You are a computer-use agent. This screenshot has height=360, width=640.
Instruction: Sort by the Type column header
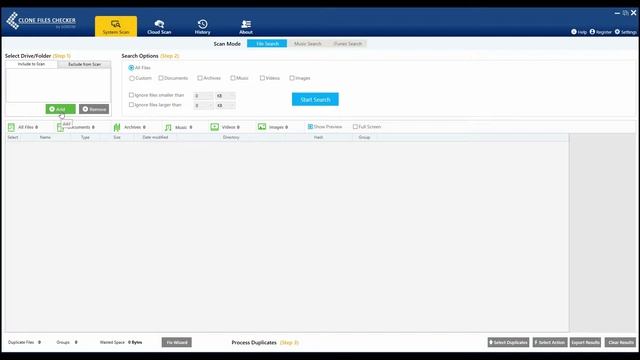(85, 138)
